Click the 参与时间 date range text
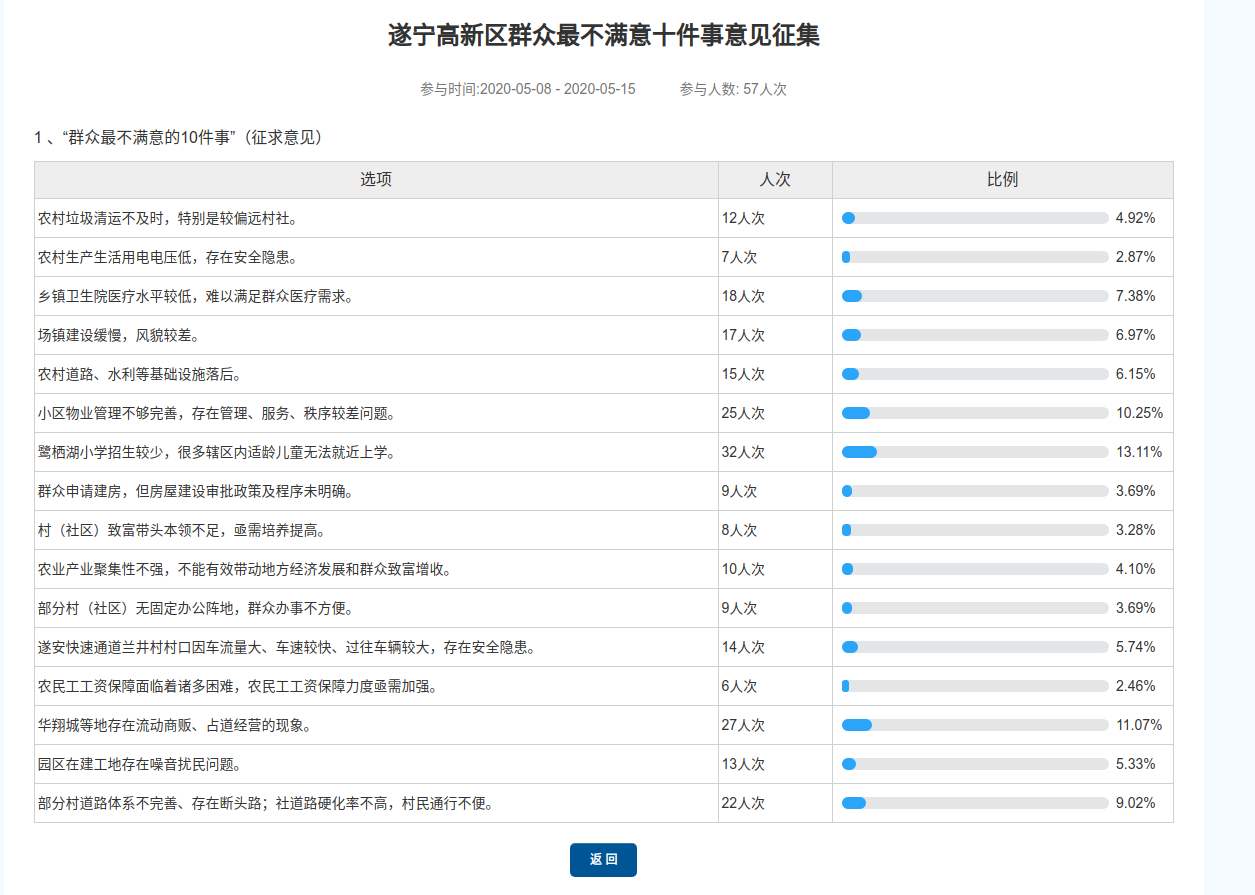The width and height of the screenshot is (1255, 895). (x=528, y=89)
